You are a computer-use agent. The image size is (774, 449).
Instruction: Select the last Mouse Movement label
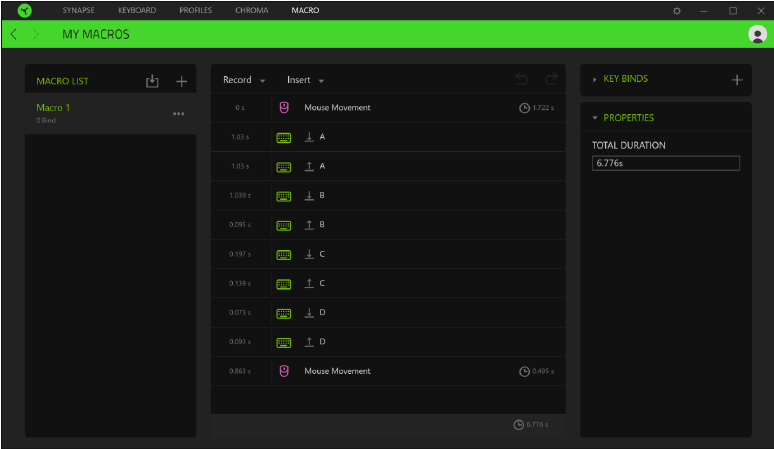pos(337,371)
